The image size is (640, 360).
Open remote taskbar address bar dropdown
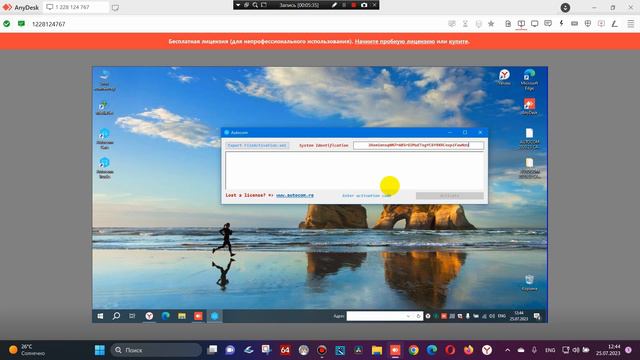[408, 316]
